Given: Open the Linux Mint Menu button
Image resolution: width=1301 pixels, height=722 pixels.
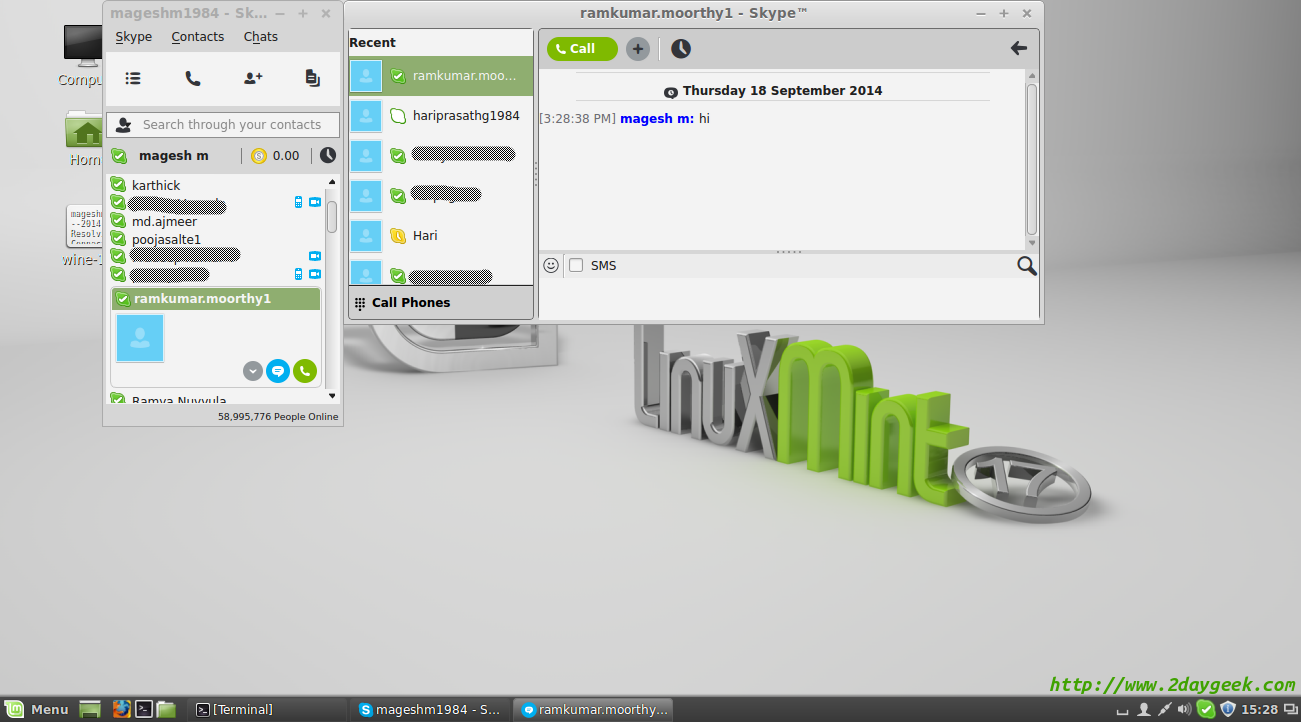Looking at the screenshot, I should 38,710.
